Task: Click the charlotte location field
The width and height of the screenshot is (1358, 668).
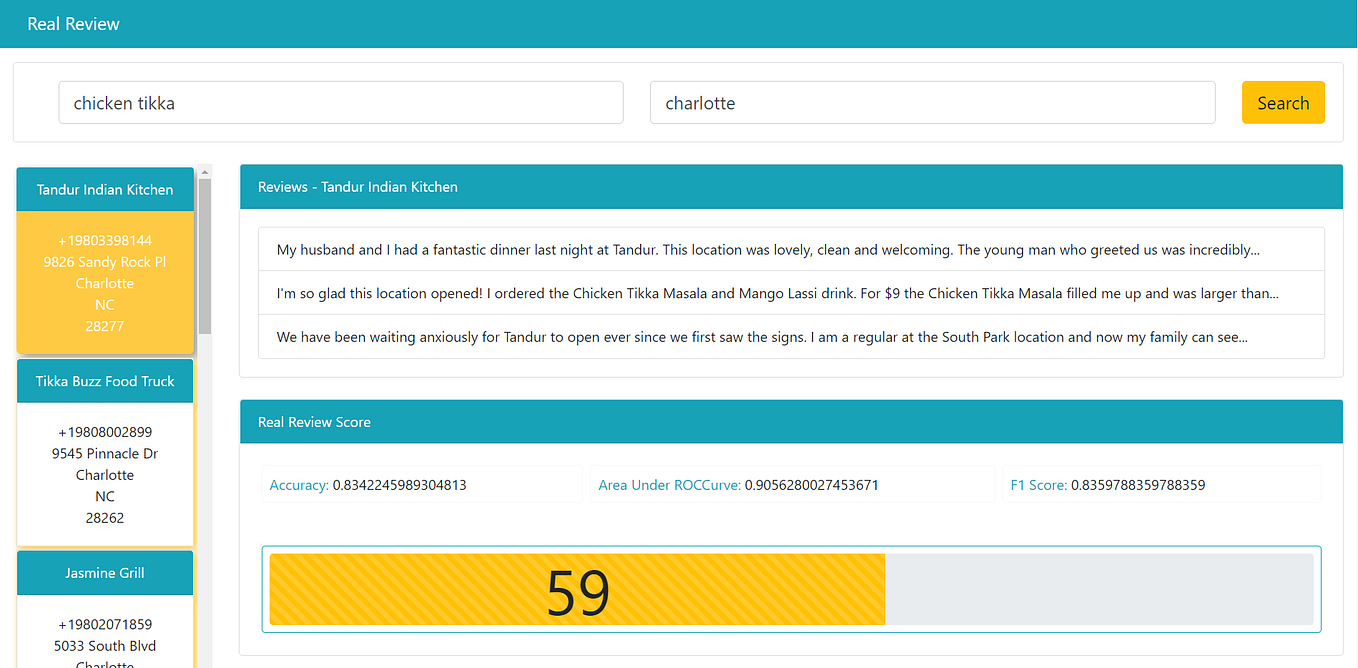Action: pyautogui.click(x=932, y=102)
